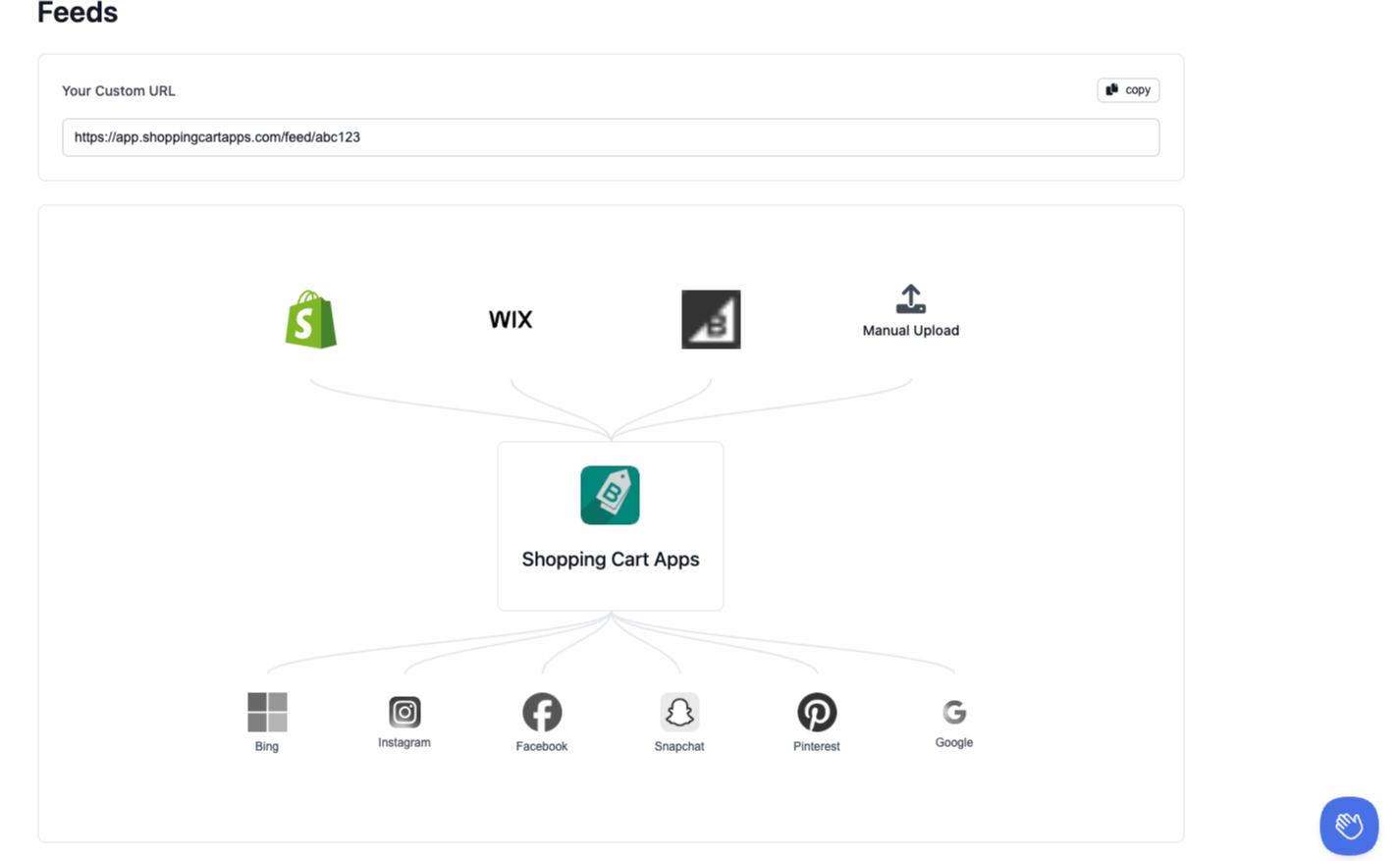Click the Shopping Cart Apps title text
Viewport: 1400px width, 861px height.
[x=611, y=560]
